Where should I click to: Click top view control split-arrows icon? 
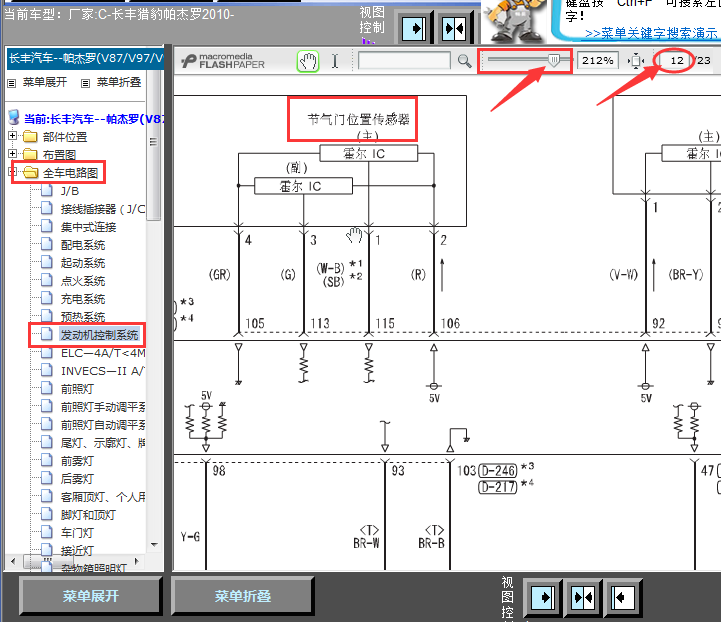[454, 29]
